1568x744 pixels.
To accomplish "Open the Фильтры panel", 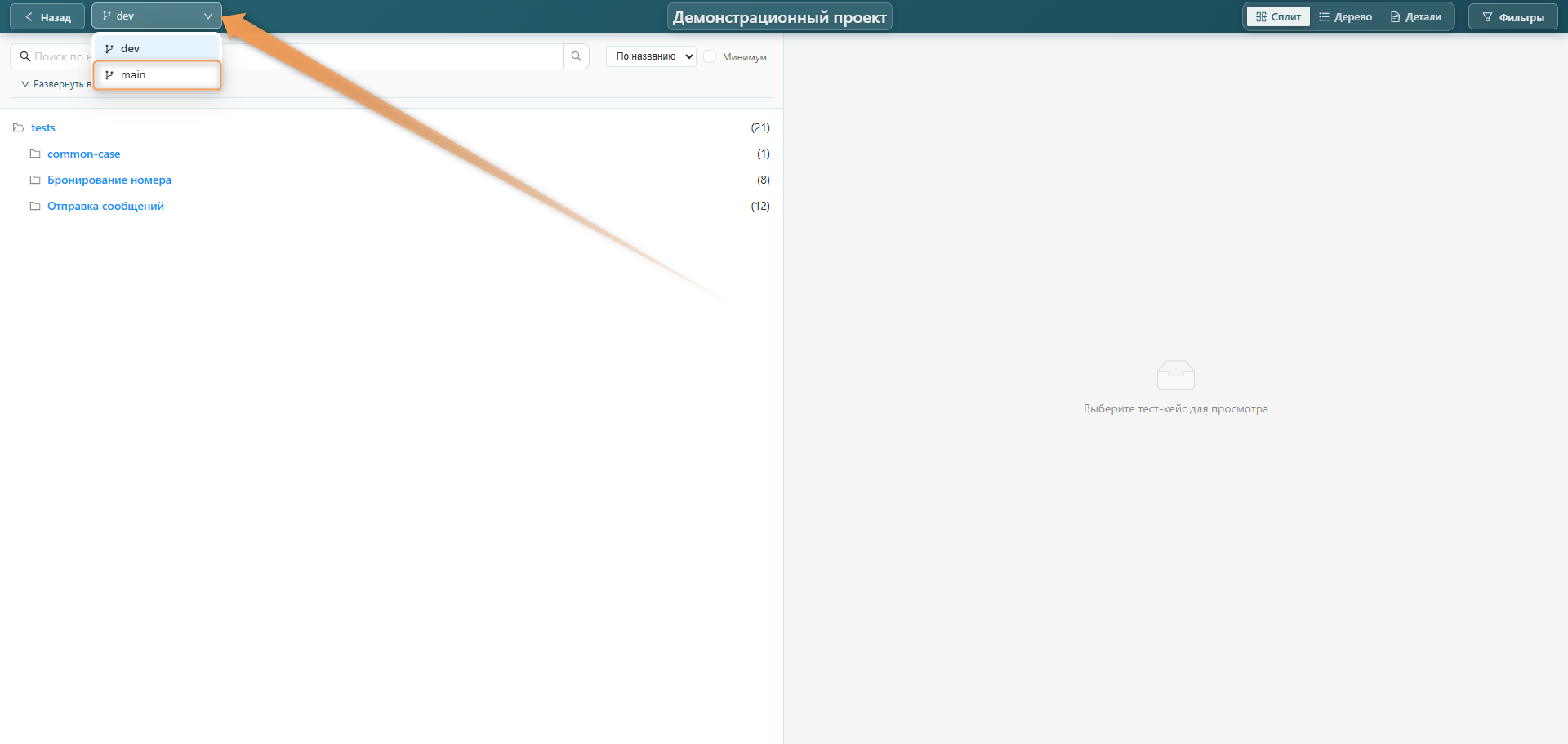I will 1512,17.
